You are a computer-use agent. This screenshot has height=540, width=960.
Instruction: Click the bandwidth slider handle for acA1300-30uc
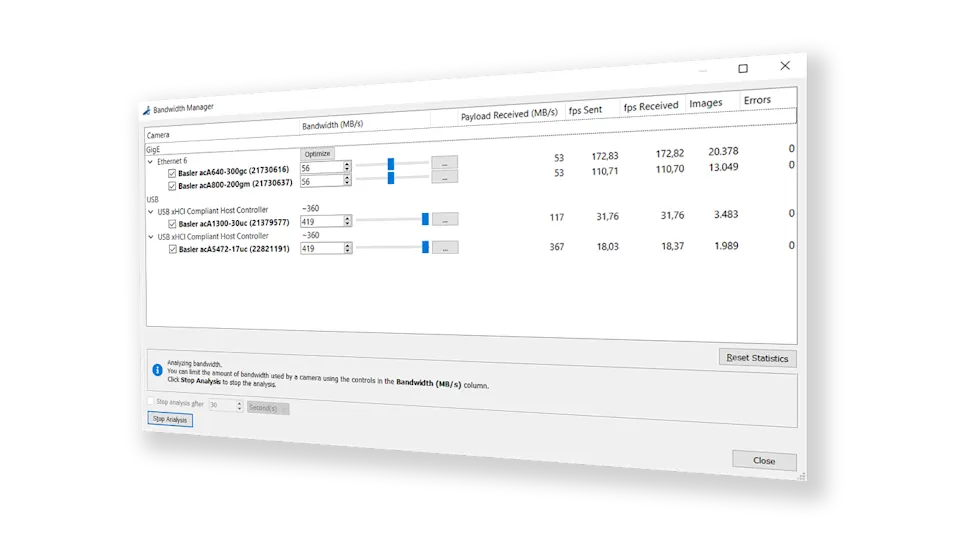[x=425, y=219]
